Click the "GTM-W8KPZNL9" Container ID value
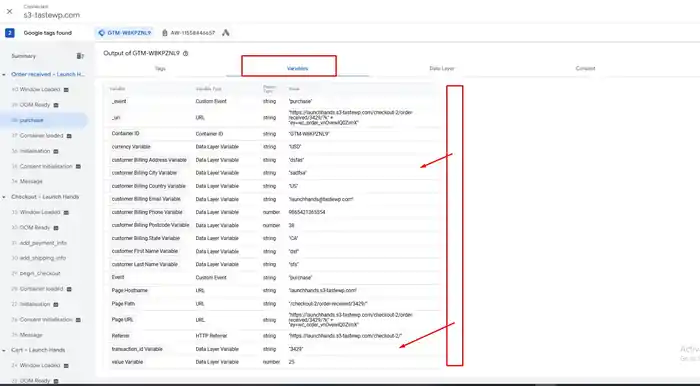 (309, 134)
